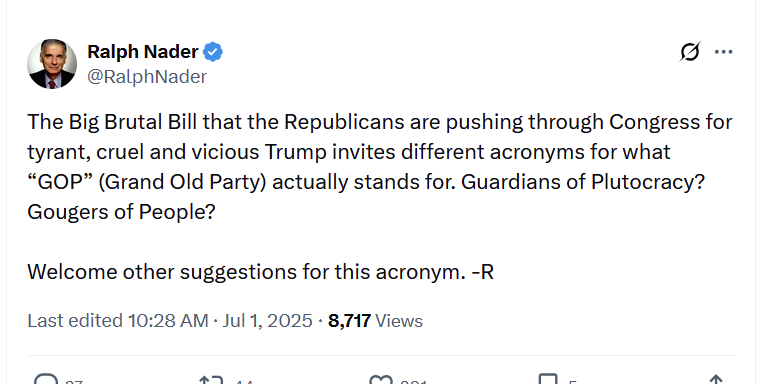Image resolution: width=784 pixels, height=384 pixels.
Task: Click the bookmark count number 5
Action: point(572,382)
